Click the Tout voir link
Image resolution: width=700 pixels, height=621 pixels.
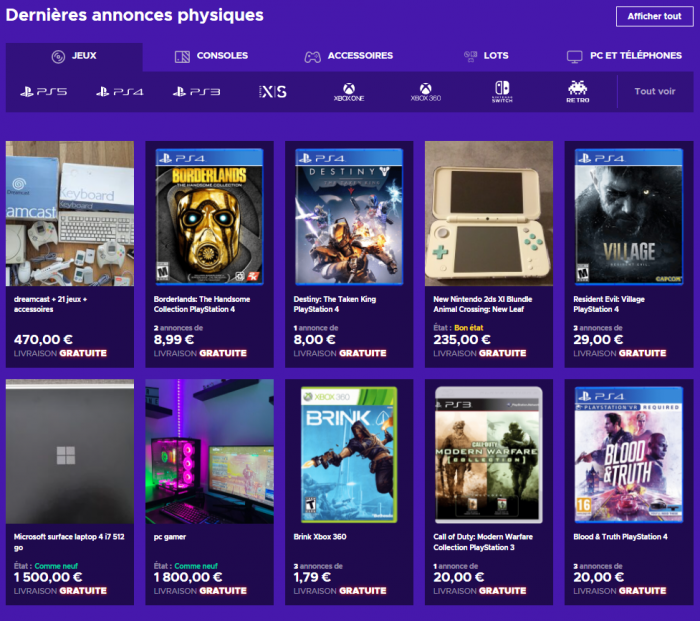655,92
